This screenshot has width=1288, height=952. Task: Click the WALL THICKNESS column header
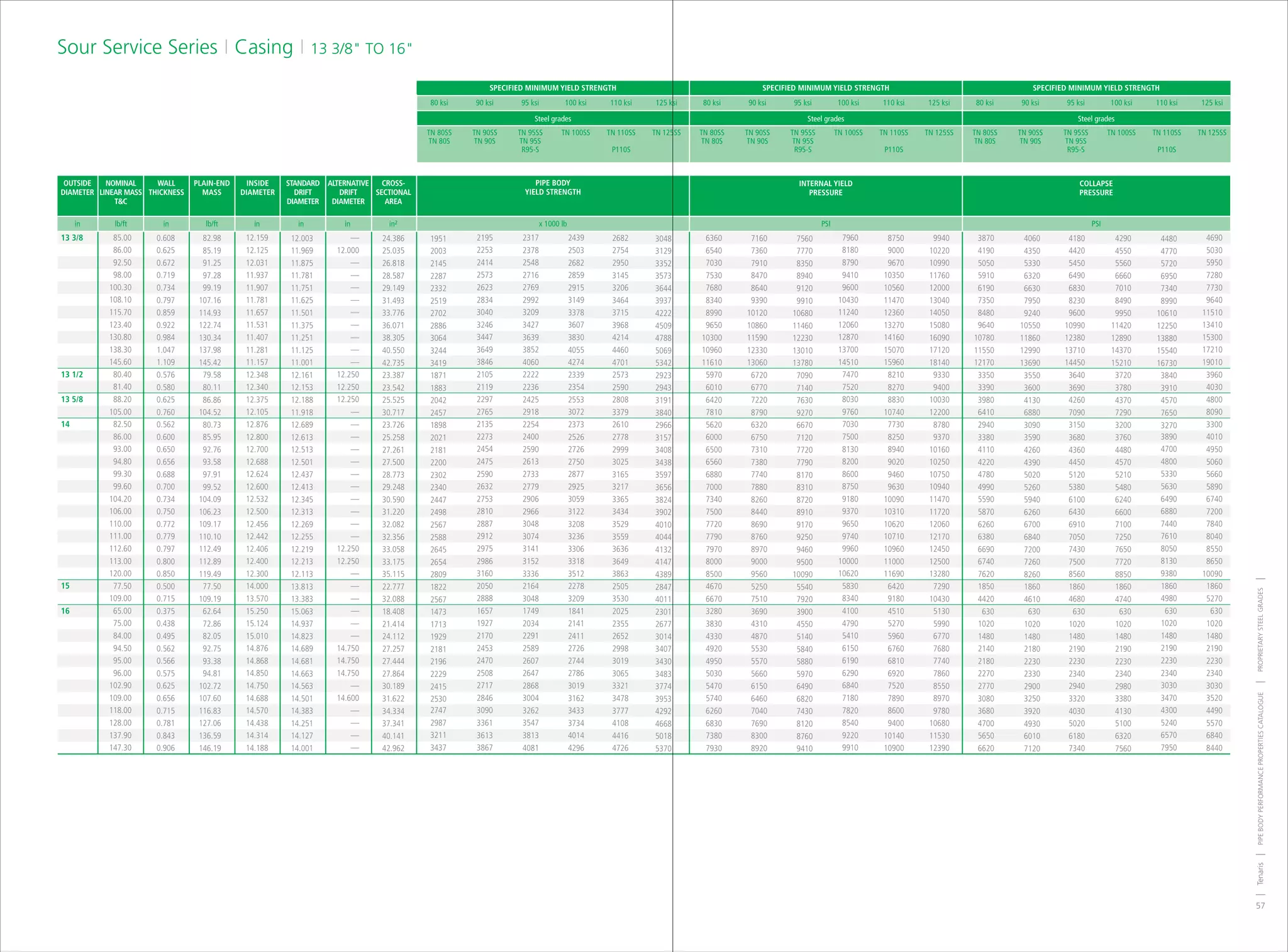[x=166, y=189]
